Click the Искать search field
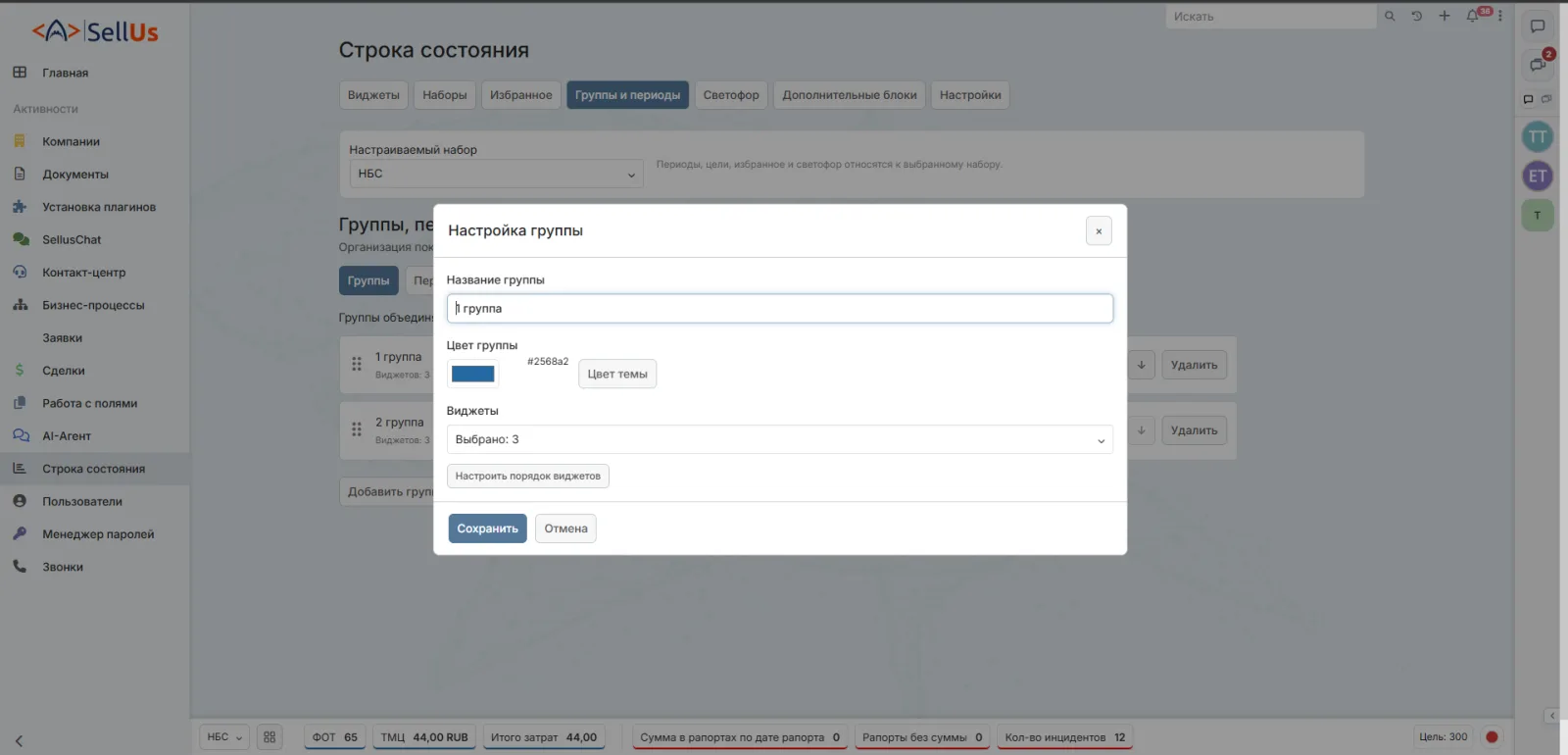This screenshot has height=755, width=1568. point(1270,17)
